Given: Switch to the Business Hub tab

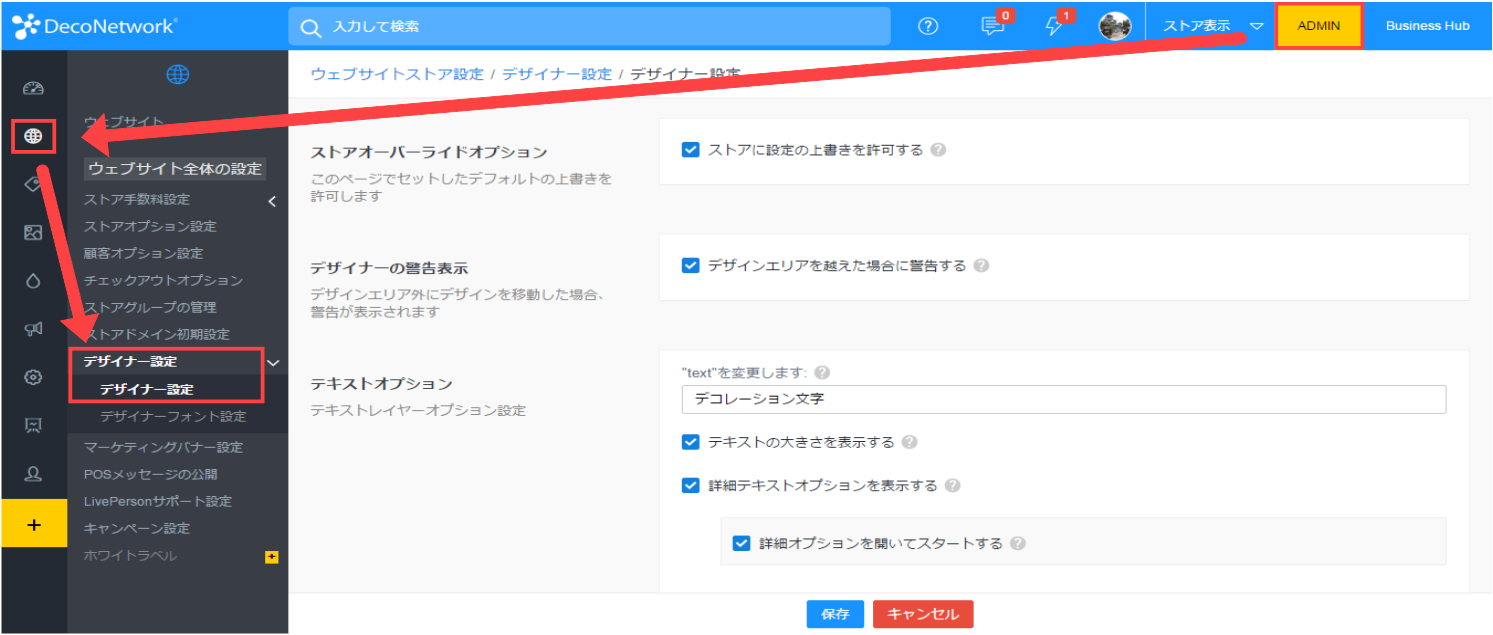Looking at the screenshot, I should (x=1427, y=27).
